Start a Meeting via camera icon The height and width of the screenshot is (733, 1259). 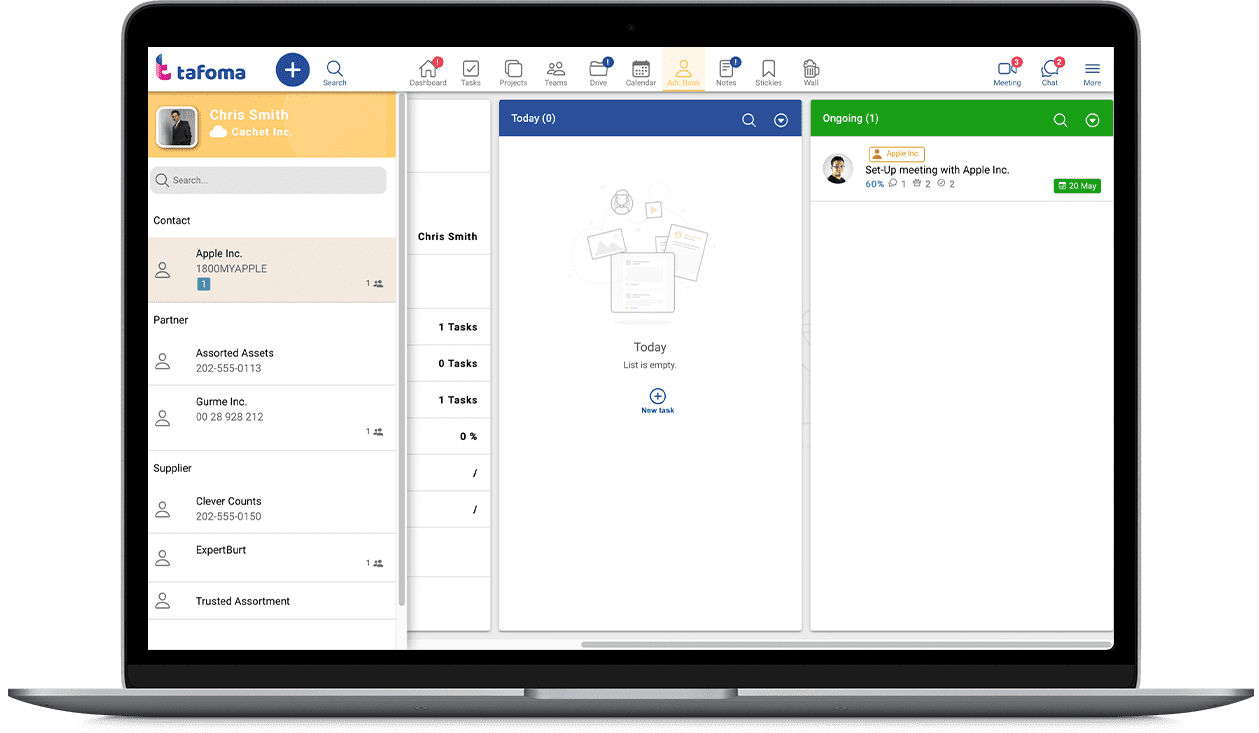[1006, 70]
